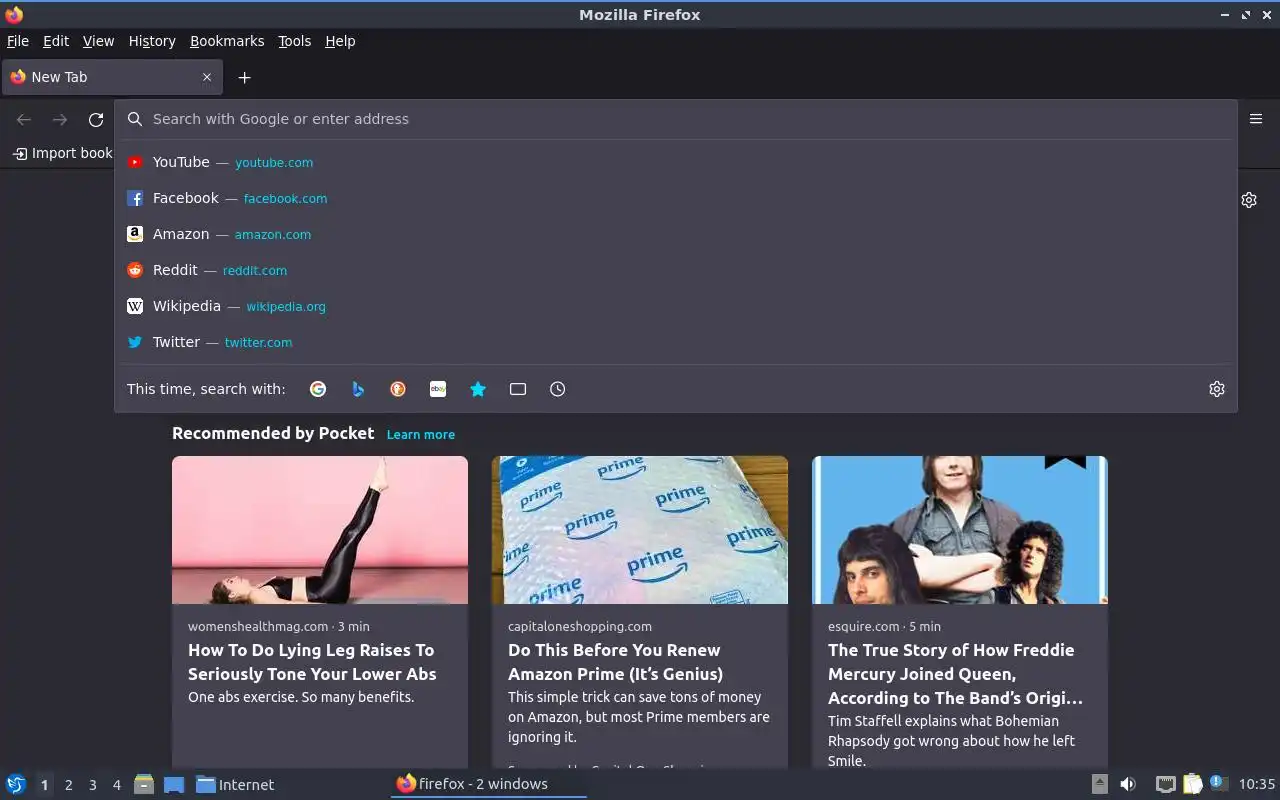Open the Bookmarks menu
1280x800 pixels.
coord(227,41)
